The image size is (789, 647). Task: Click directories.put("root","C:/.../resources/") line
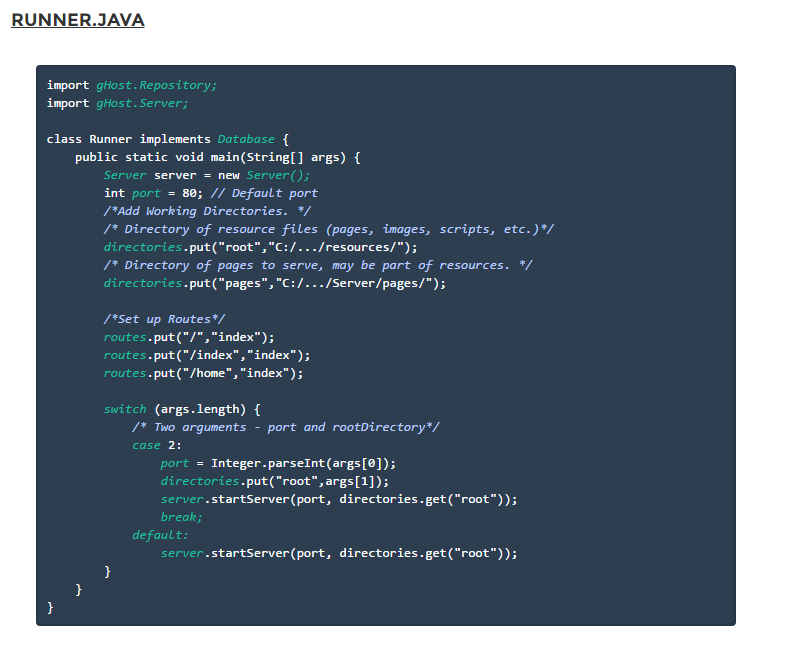pyautogui.click(x=261, y=248)
